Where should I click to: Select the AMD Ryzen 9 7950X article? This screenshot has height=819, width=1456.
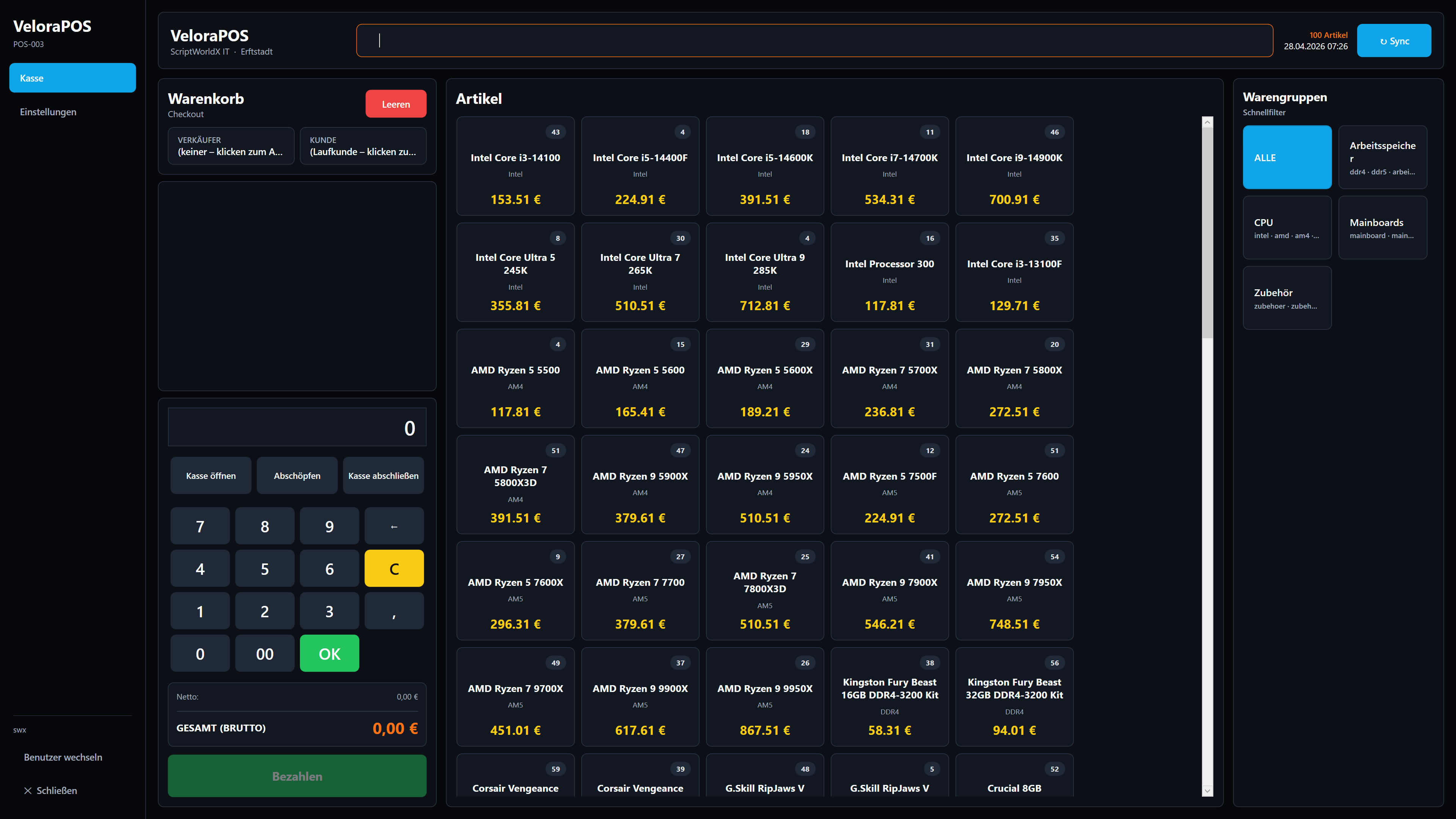(1015, 591)
